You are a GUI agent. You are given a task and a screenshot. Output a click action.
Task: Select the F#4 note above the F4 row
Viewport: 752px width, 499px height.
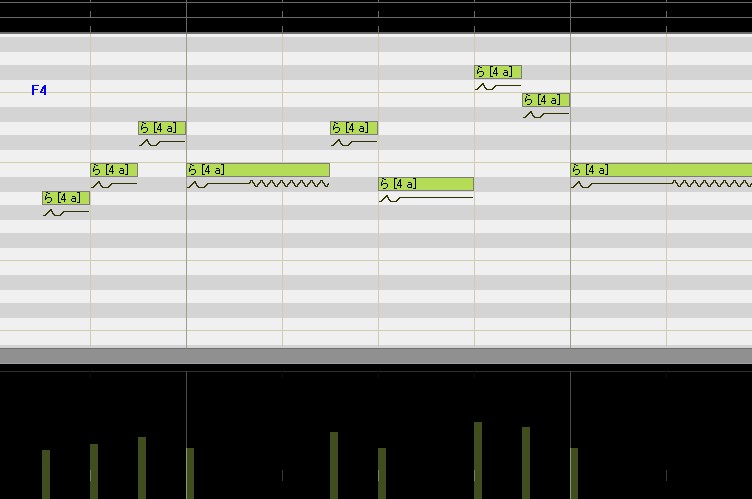point(498,72)
